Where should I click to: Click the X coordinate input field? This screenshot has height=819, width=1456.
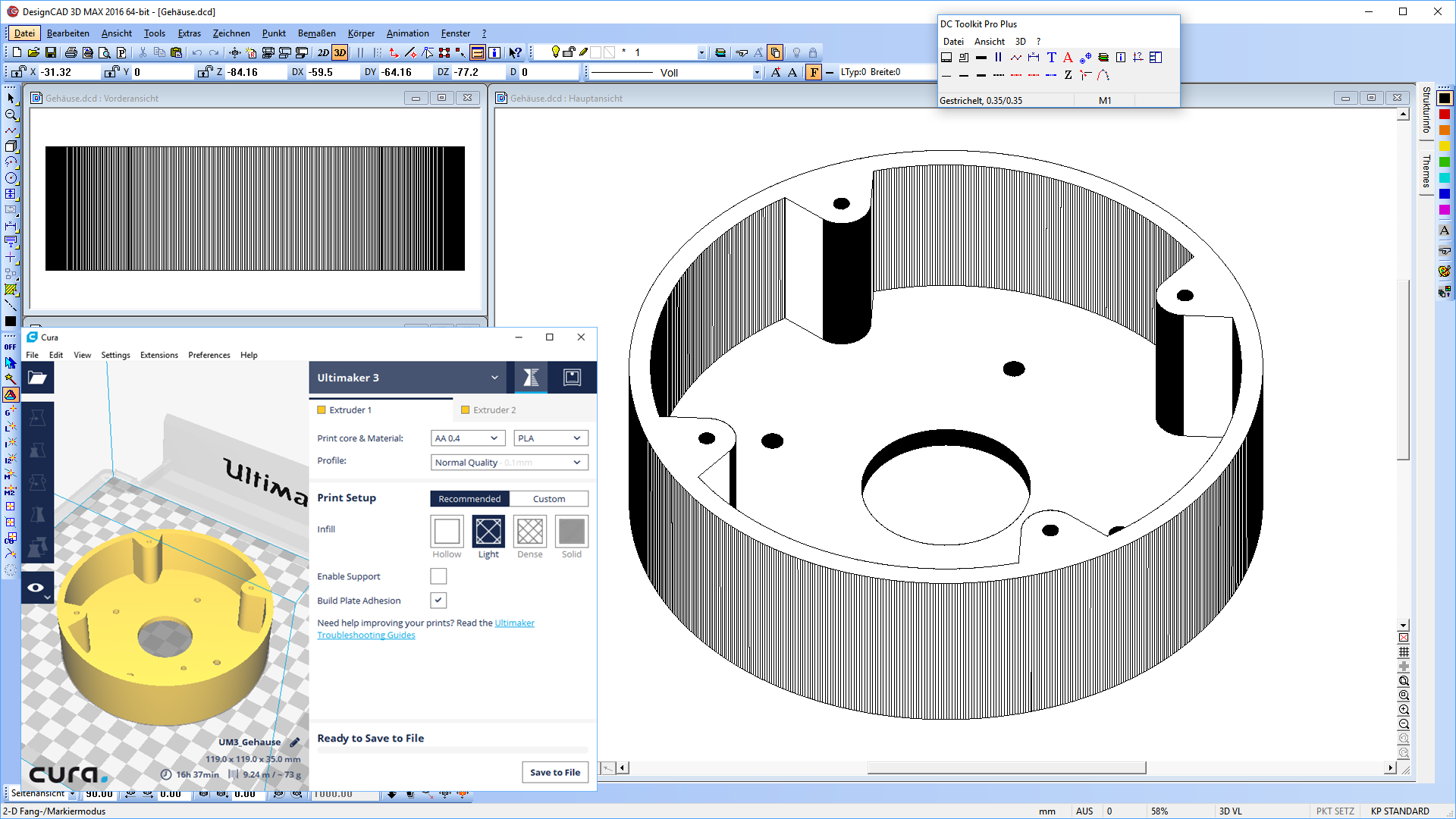(x=70, y=72)
